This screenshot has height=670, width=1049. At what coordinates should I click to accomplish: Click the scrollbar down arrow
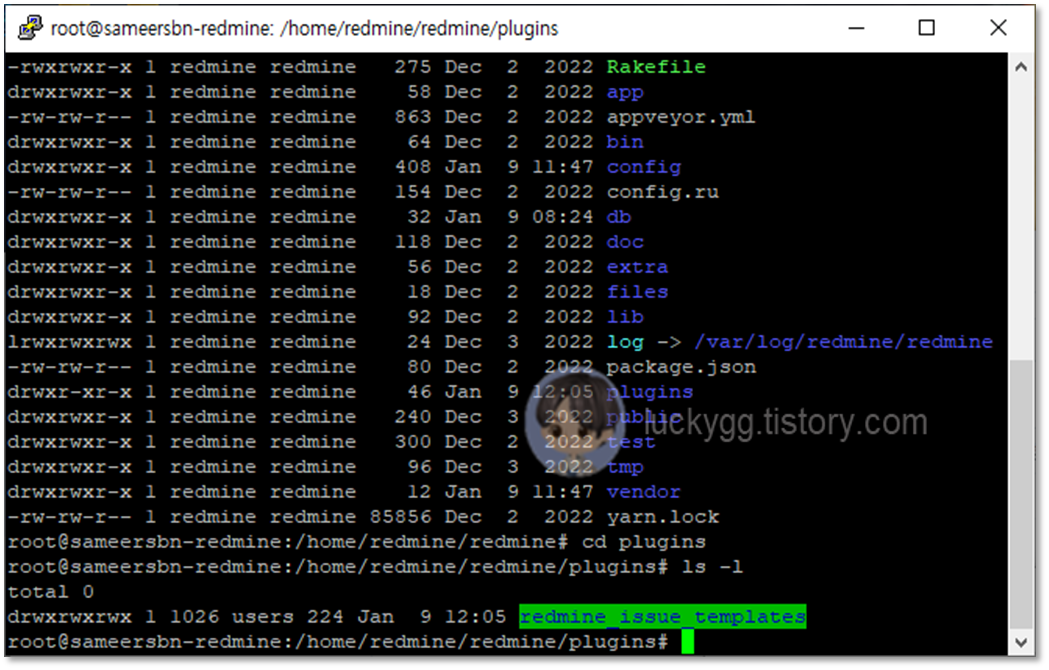tap(1021, 643)
